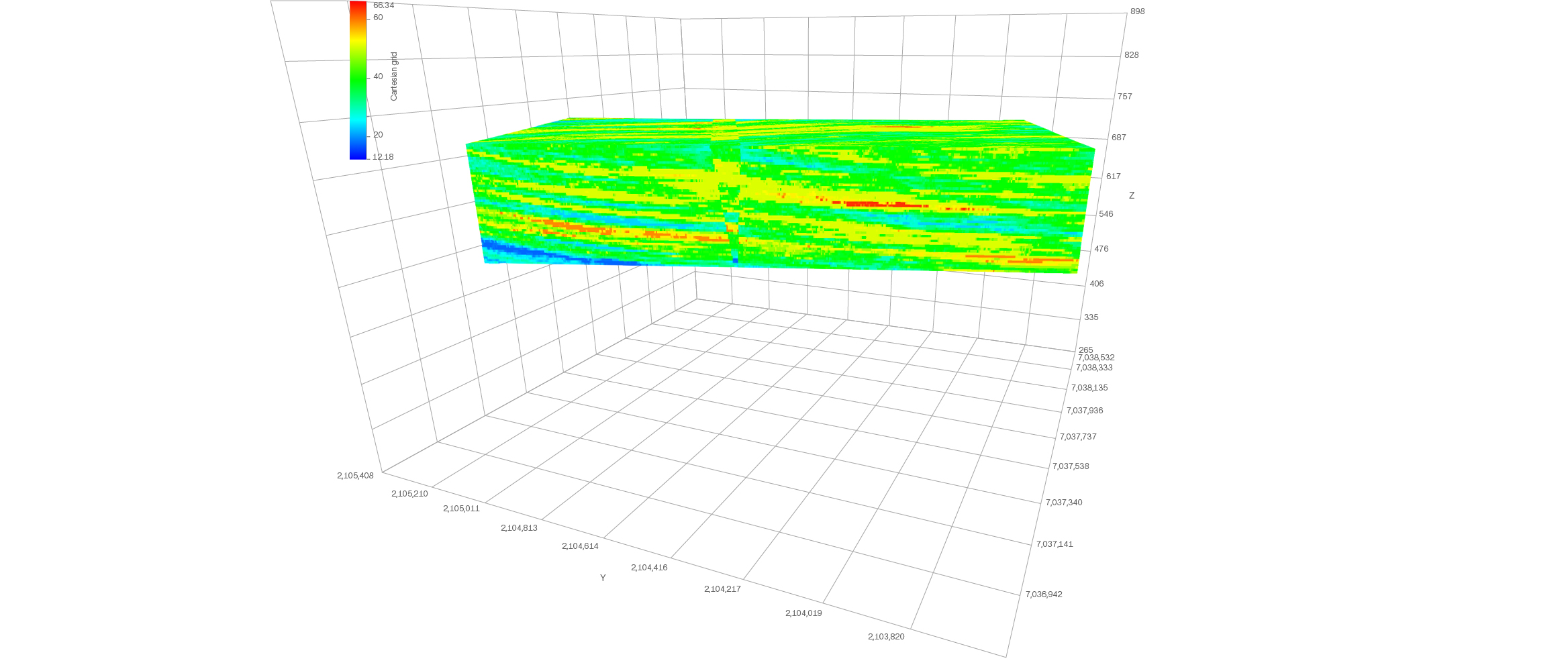Screen dimensions: 1568x671
Task: Click Z axis tick label 335
Action: tap(1091, 317)
